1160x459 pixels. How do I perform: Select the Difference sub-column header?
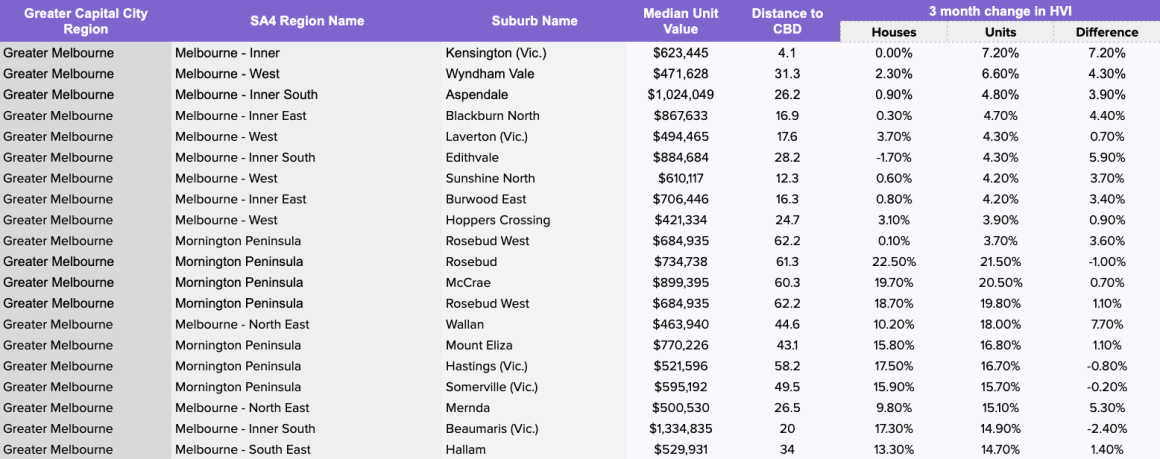point(1107,32)
